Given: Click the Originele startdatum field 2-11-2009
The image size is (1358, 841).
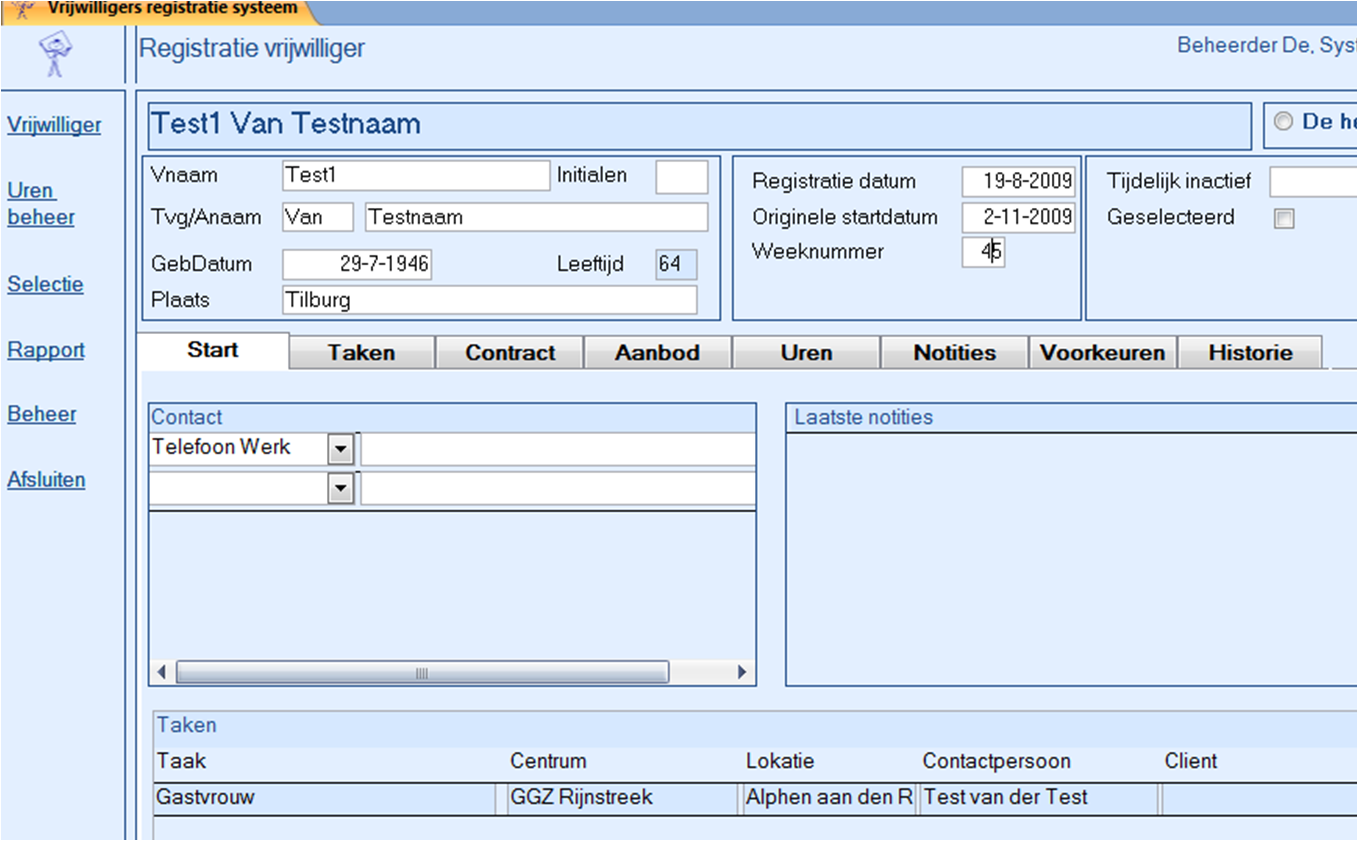Looking at the screenshot, I should (1019, 217).
